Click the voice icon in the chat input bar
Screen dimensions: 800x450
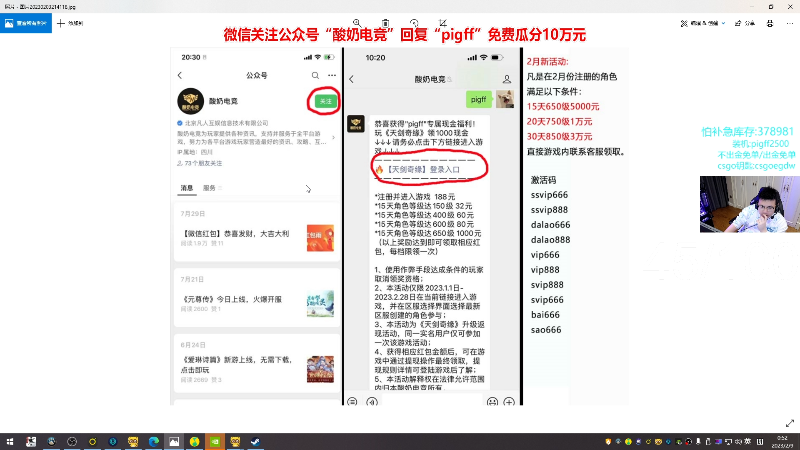coord(372,402)
